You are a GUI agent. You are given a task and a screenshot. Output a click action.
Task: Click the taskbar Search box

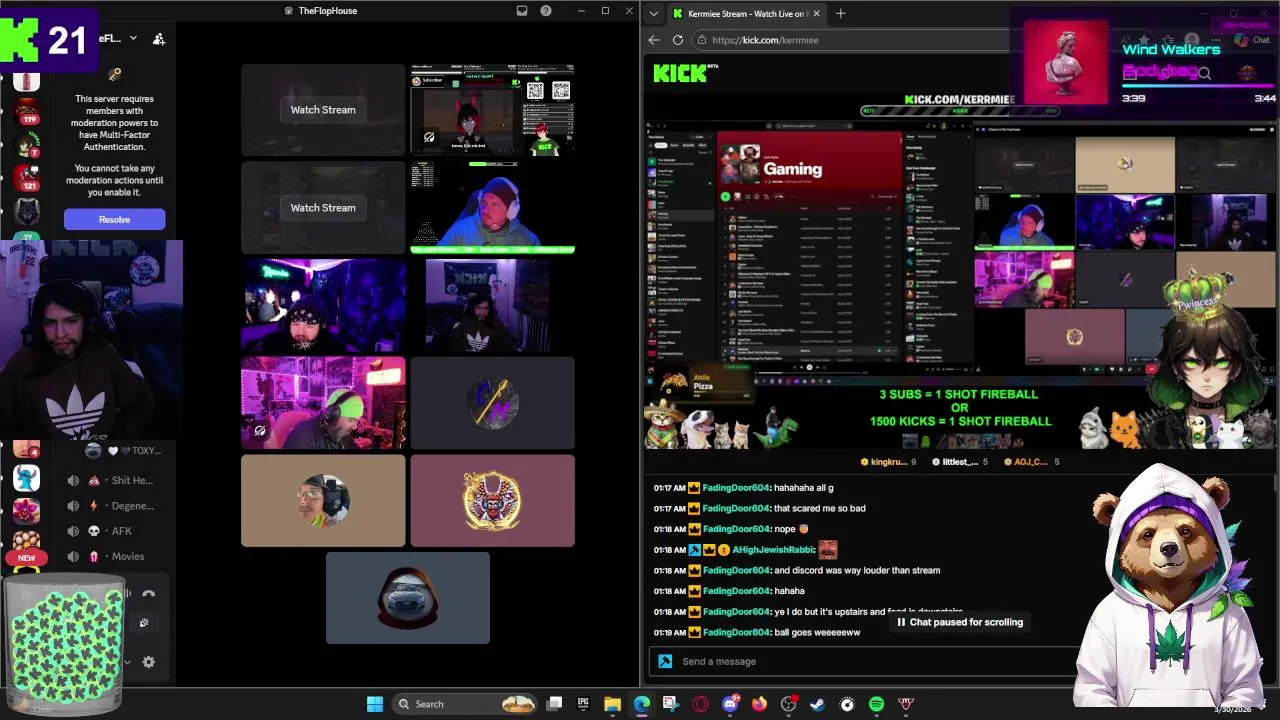click(463, 704)
